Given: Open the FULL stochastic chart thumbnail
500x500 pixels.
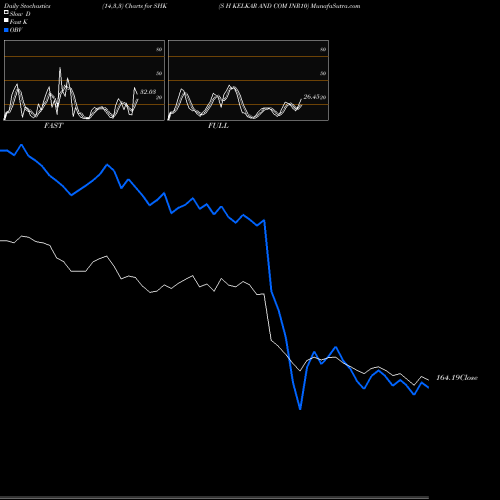Looking at the screenshot, I should [x=248, y=80].
